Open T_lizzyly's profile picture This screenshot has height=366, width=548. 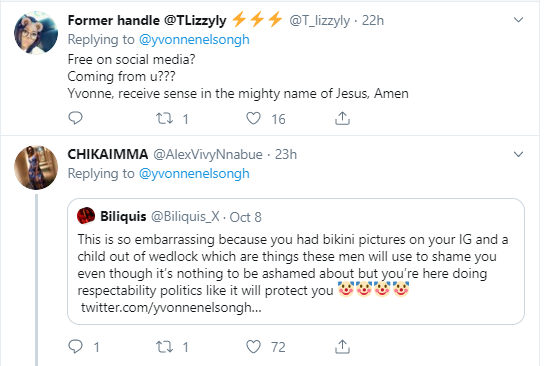(x=36, y=33)
